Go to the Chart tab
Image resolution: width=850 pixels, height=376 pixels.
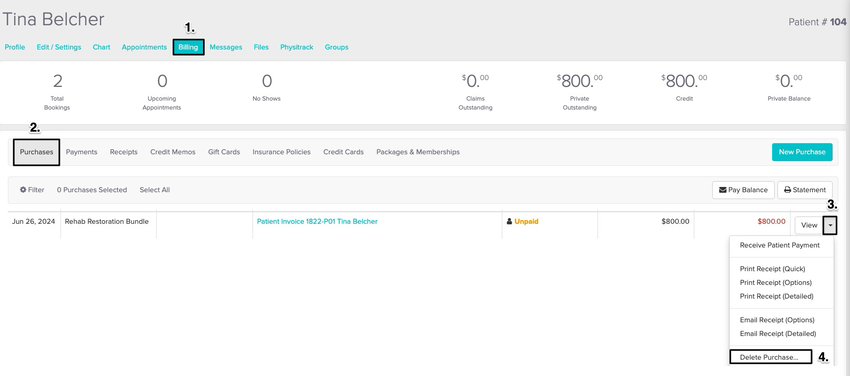[x=101, y=47]
